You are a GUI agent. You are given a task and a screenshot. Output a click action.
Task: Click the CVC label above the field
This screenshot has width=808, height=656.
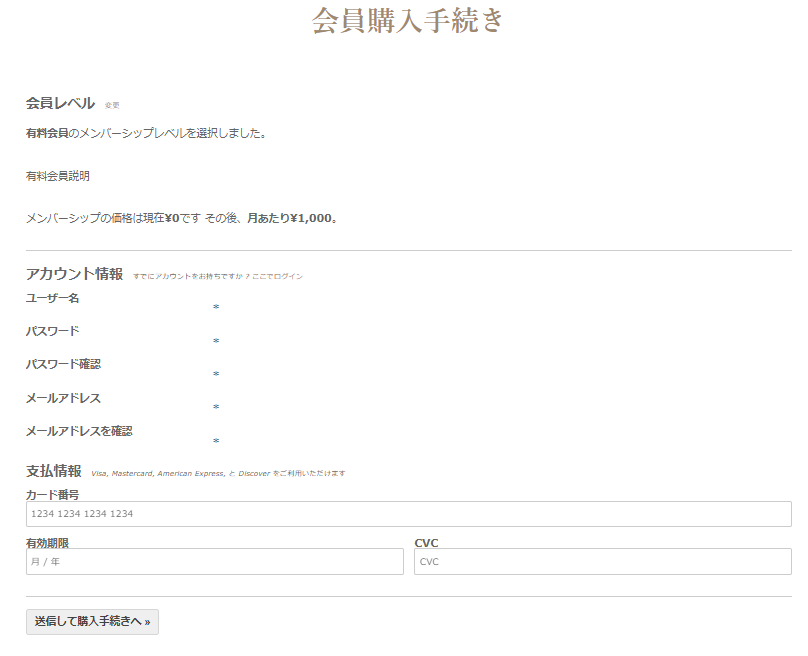(x=426, y=543)
